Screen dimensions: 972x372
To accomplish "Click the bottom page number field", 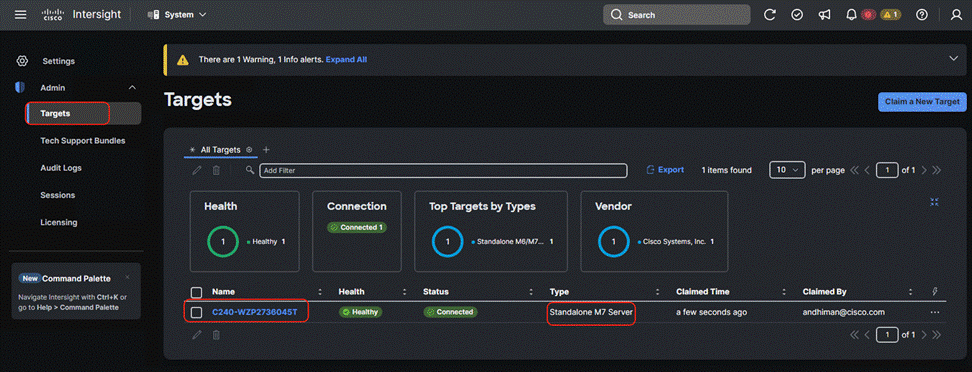I will (x=887, y=335).
